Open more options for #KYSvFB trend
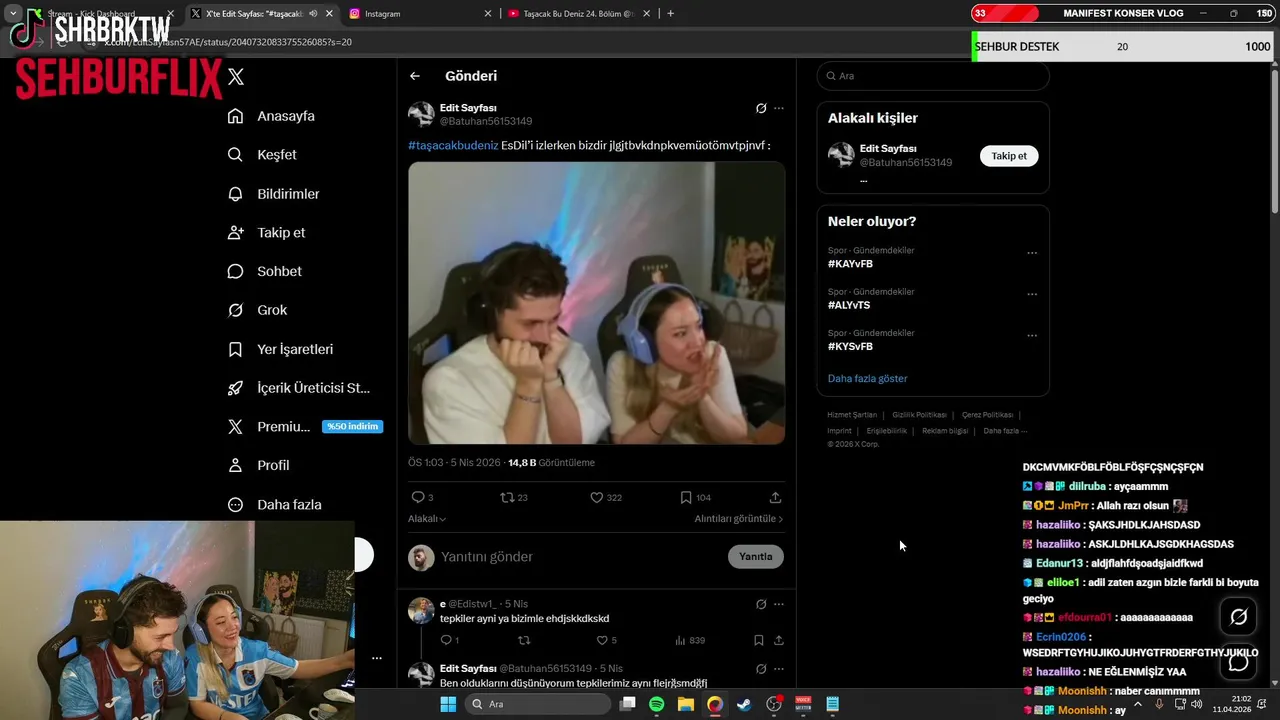The height and width of the screenshot is (720, 1280). [1032, 335]
